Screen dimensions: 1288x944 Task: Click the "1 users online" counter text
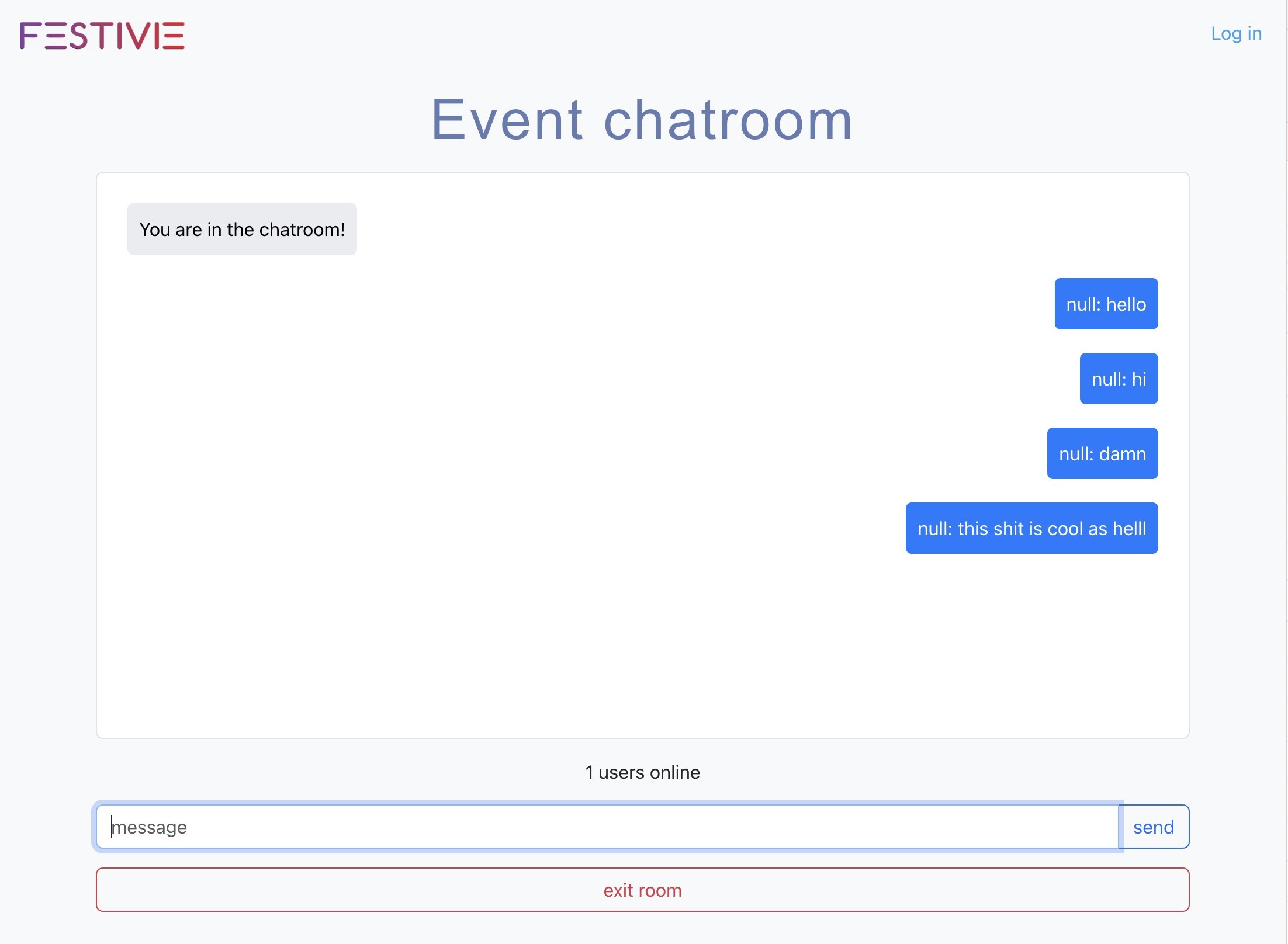(642, 772)
